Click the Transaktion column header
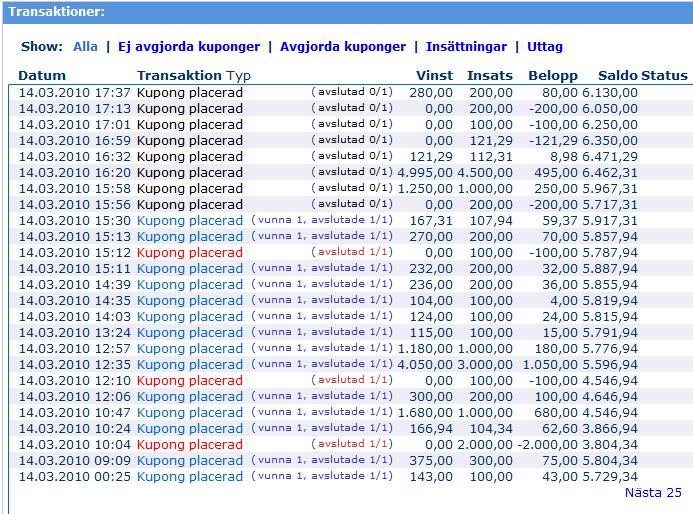The image size is (693, 514). click(179, 76)
